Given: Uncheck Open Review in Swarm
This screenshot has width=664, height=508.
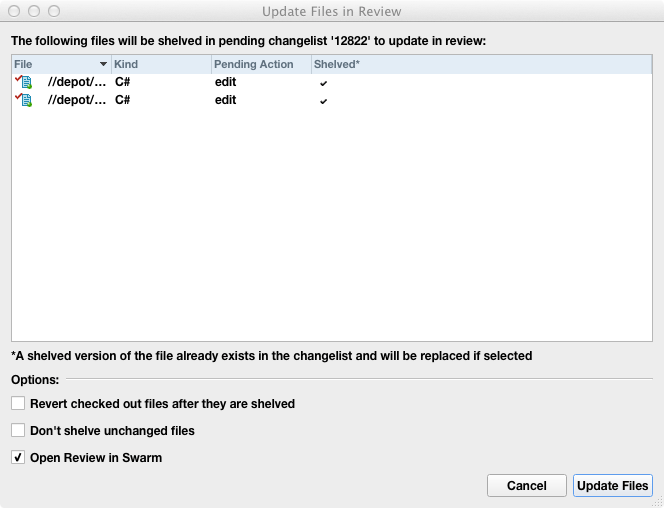Looking at the screenshot, I should [x=18, y=458].
